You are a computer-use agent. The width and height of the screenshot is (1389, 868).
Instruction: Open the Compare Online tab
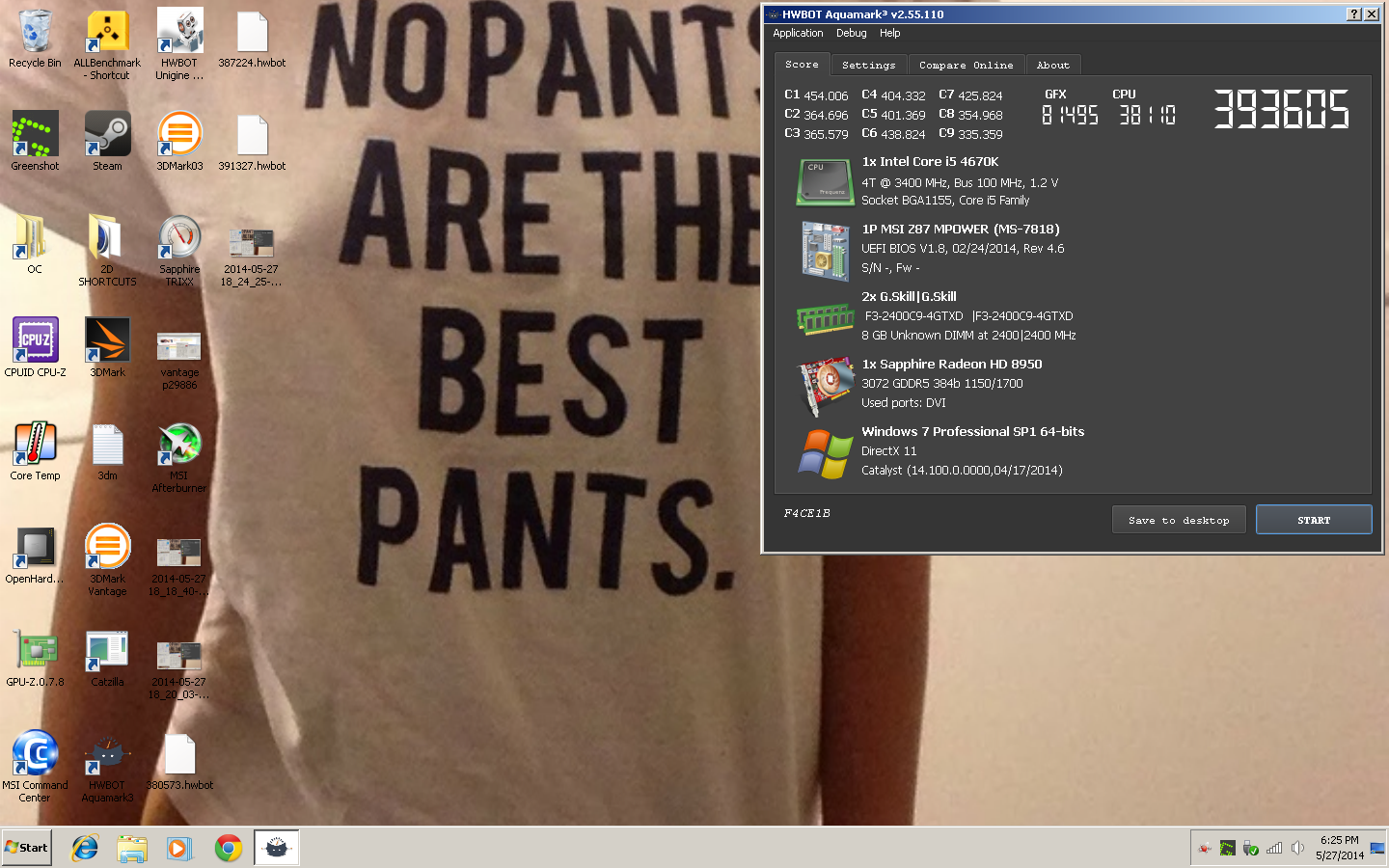[966, 65]
